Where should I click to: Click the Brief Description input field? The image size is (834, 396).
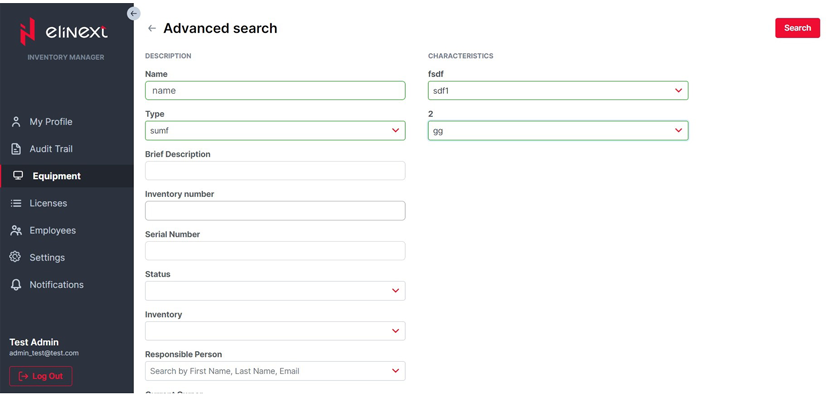point(275,171)
